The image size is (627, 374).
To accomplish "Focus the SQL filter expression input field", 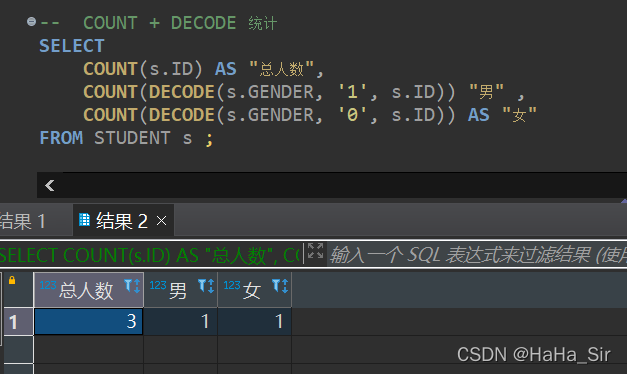I will click(477, 254).
